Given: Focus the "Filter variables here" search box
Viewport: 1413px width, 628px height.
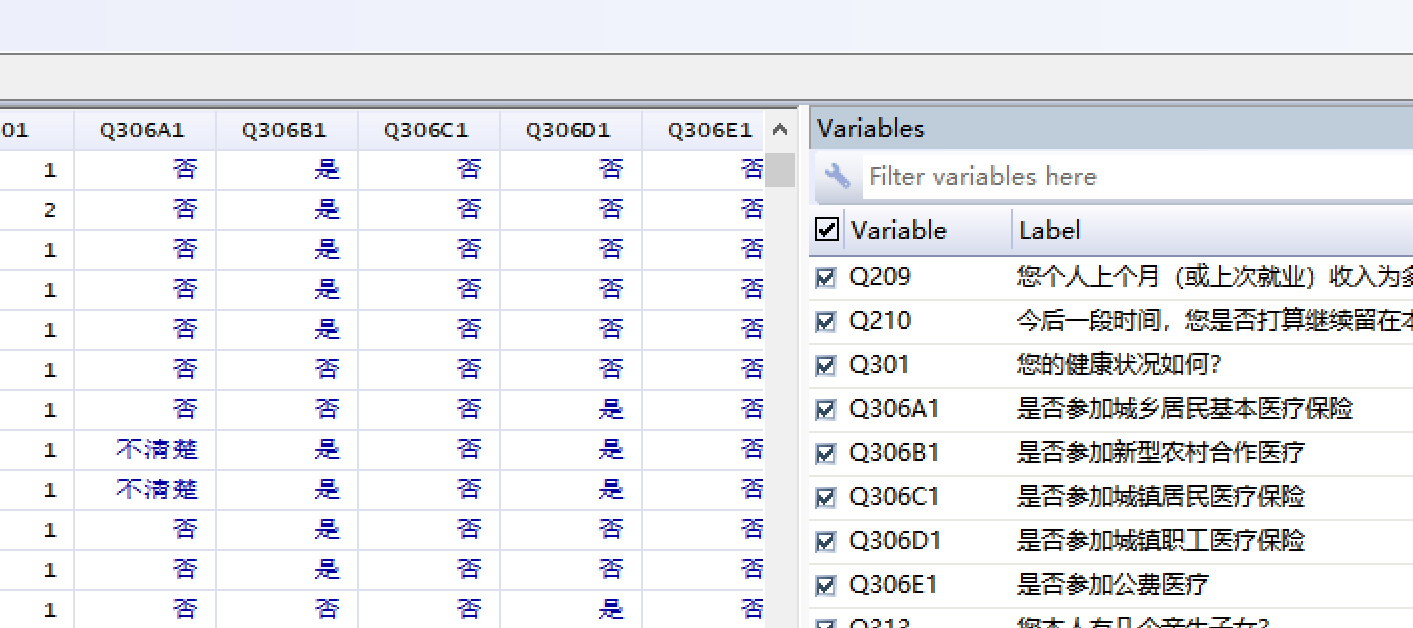Looking at the screenshot, I should coord(1100,177).
